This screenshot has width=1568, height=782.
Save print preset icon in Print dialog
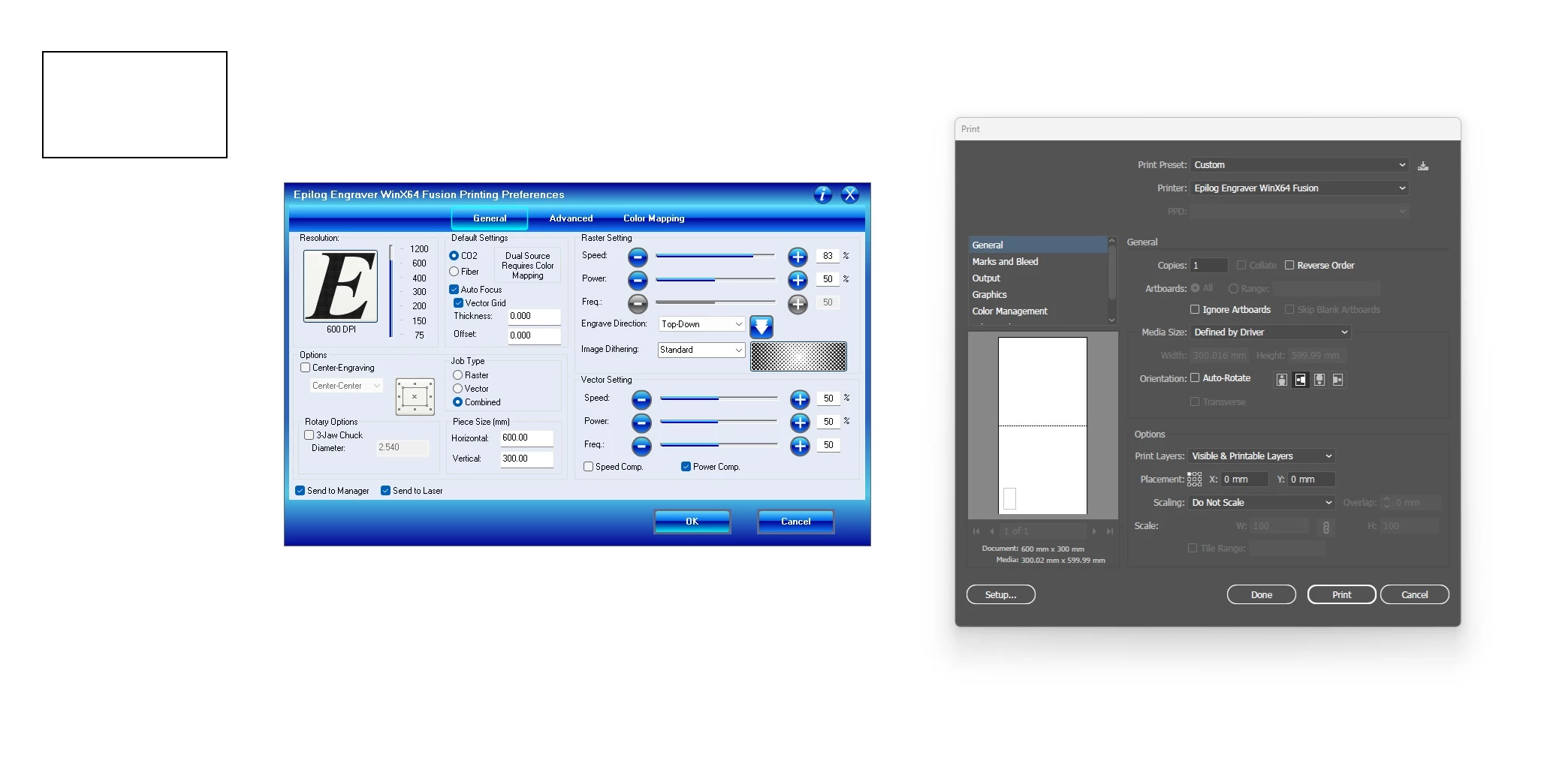coord(1423,166)
